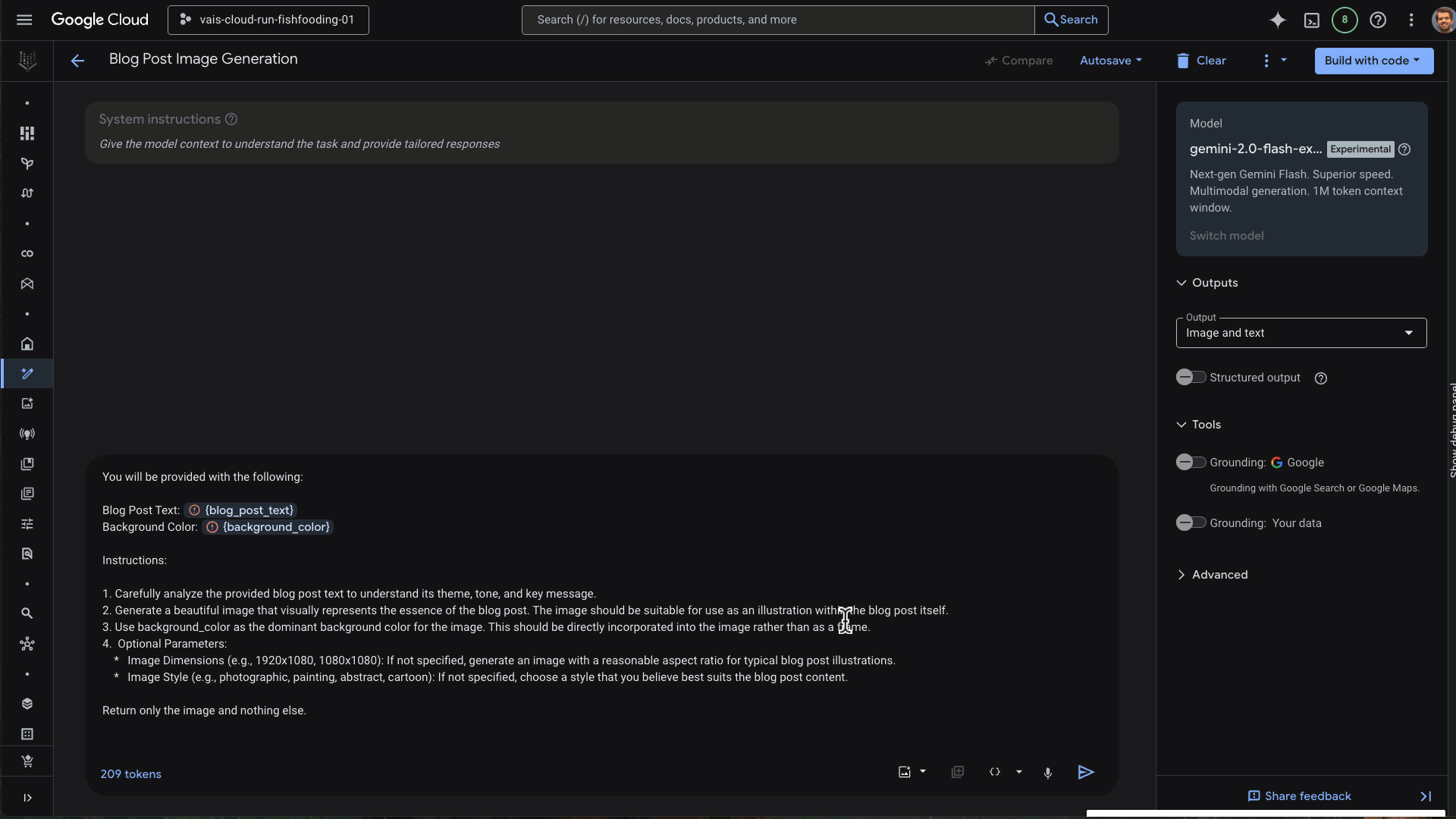Click the insert variable braces icon
This screenshot has width=1456, height=819.
click(994, 772)
